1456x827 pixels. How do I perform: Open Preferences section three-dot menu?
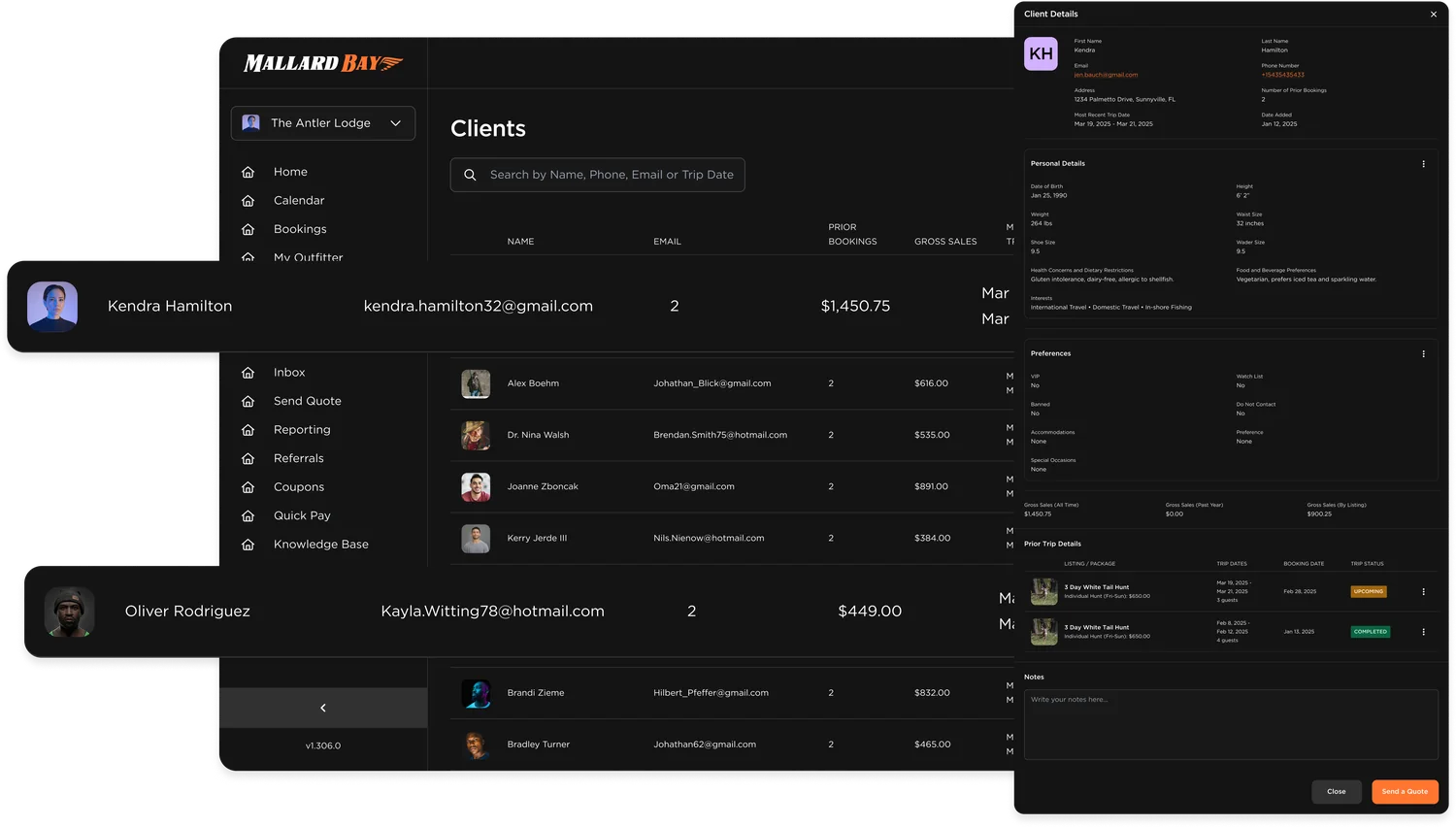(1424, 354)
